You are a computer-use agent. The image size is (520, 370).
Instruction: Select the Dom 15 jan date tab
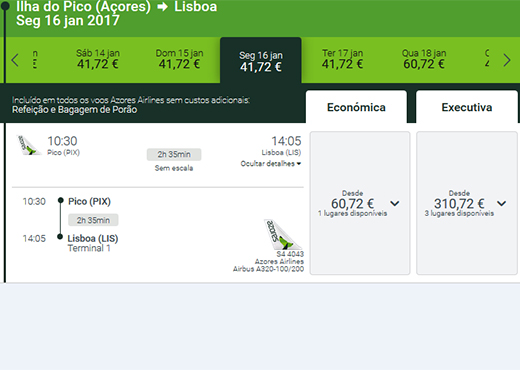point(179,59)
